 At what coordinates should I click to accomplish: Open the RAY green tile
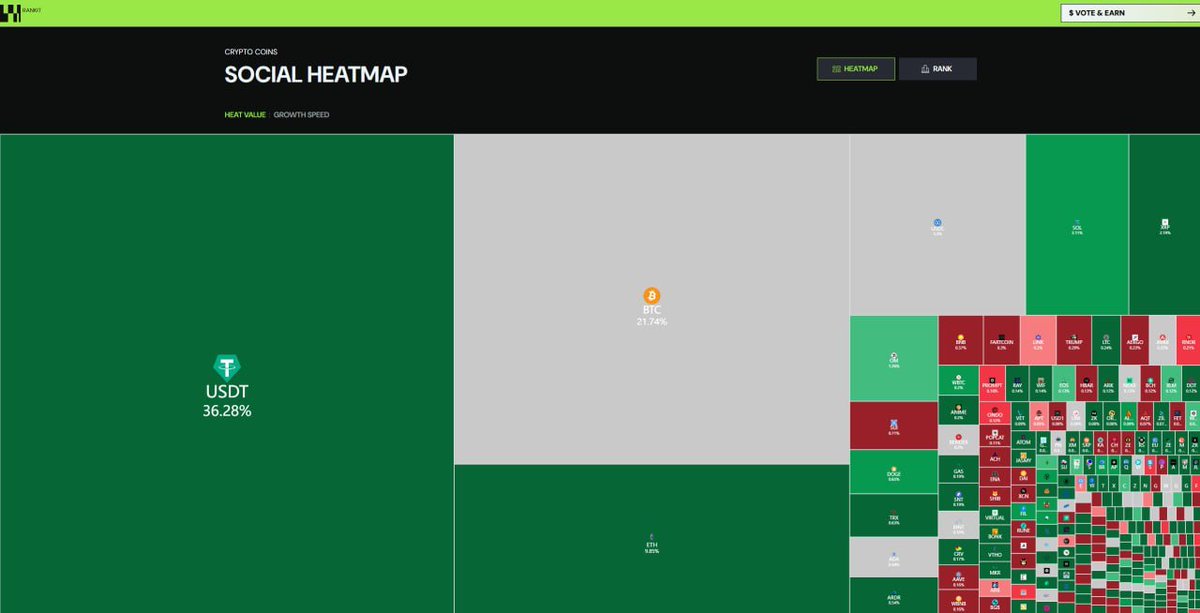(1017, 383)
